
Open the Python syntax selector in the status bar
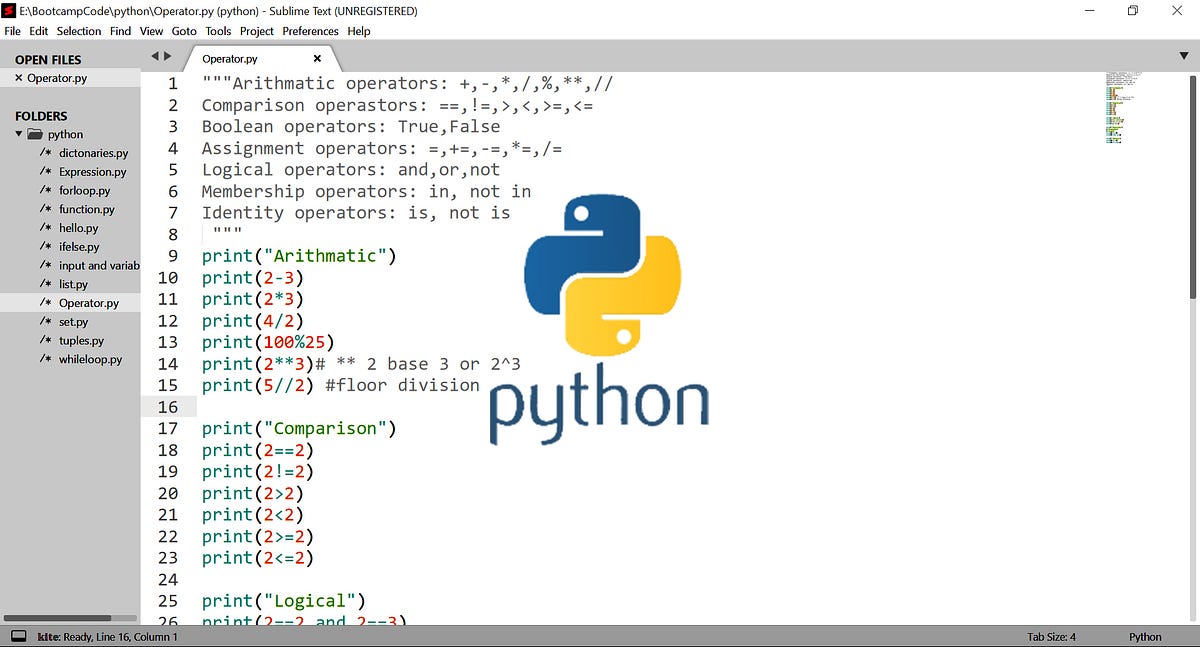coord(1145,636)
